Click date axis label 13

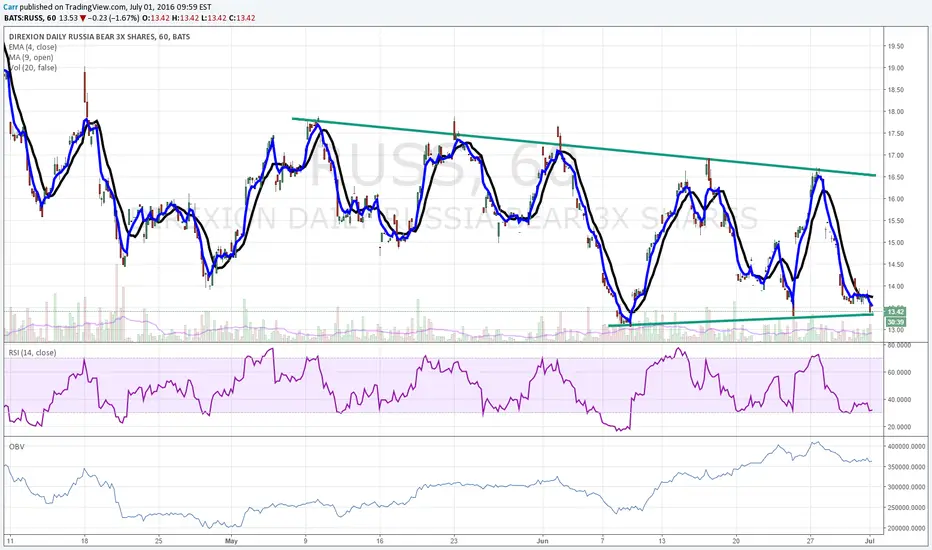tap(662, 541)
